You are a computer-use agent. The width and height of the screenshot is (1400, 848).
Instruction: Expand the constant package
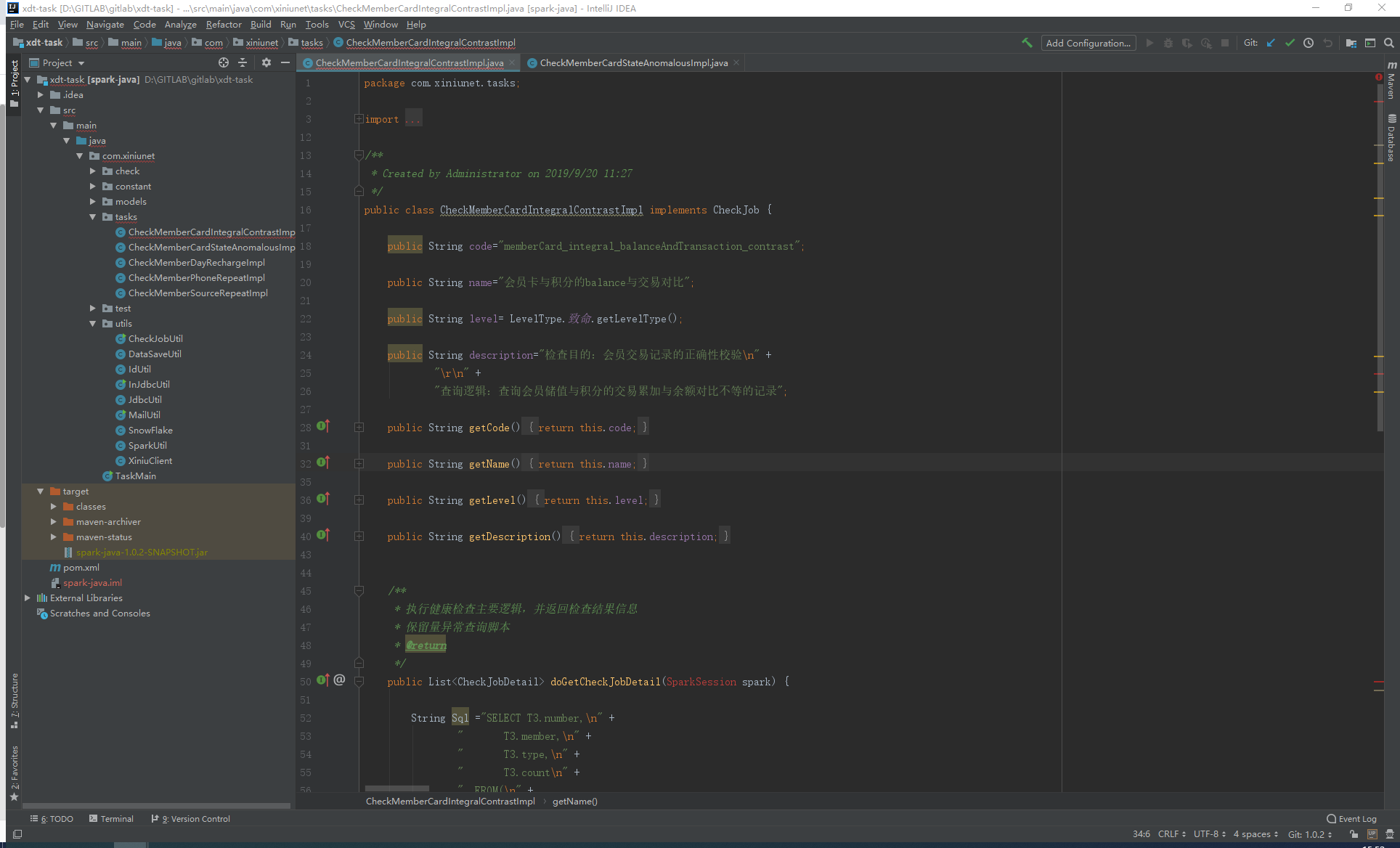(93, 187)
